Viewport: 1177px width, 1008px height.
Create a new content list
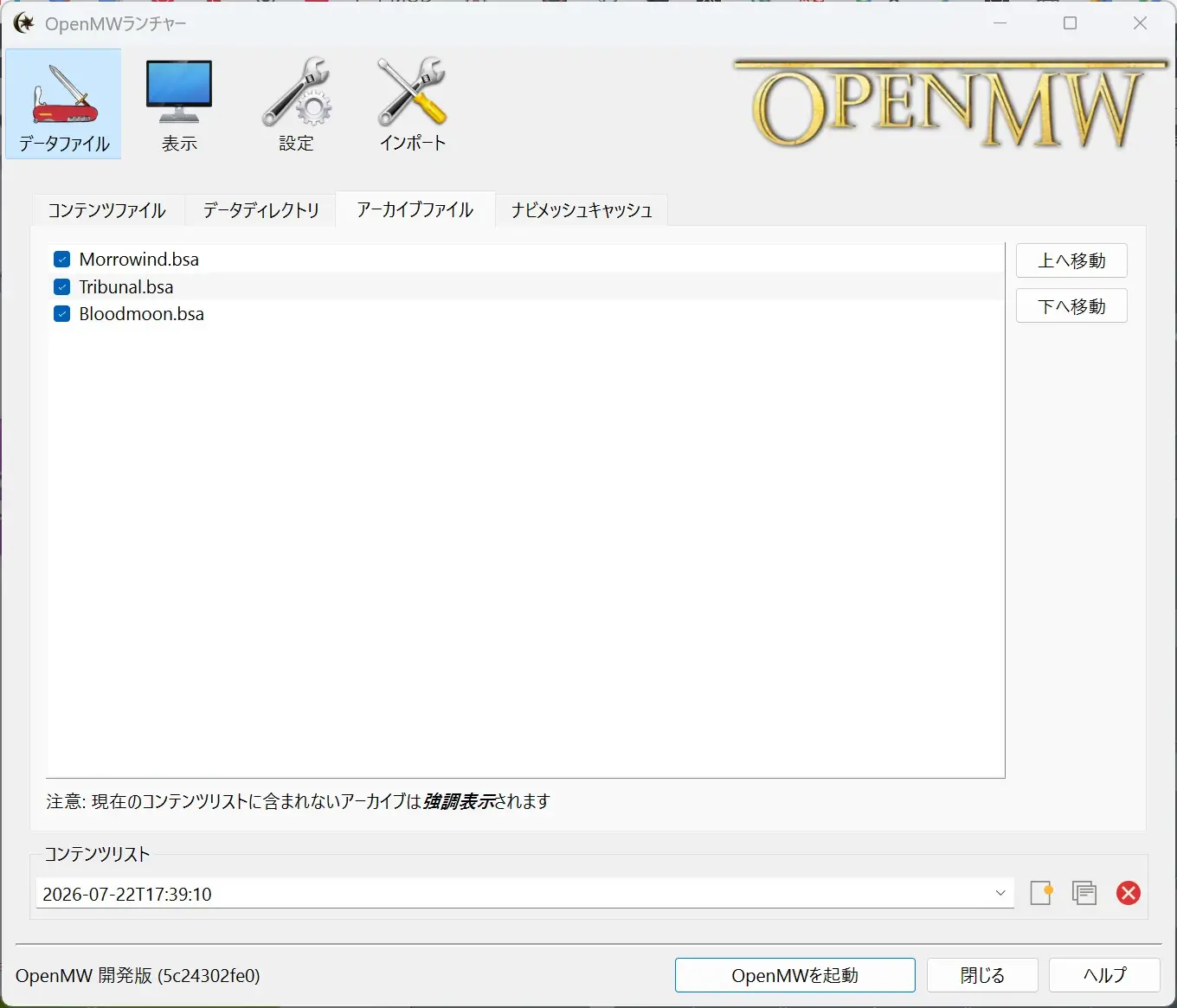point(1041,893)
